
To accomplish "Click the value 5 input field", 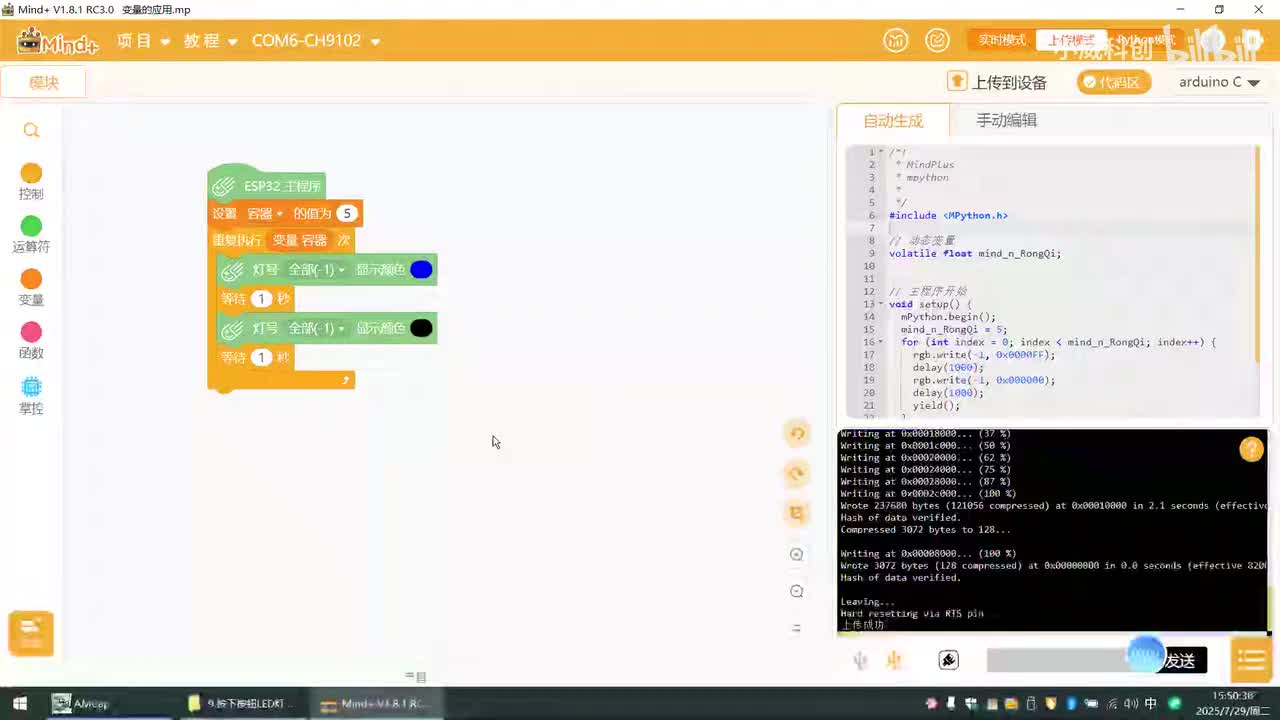I will pos(346,214).
